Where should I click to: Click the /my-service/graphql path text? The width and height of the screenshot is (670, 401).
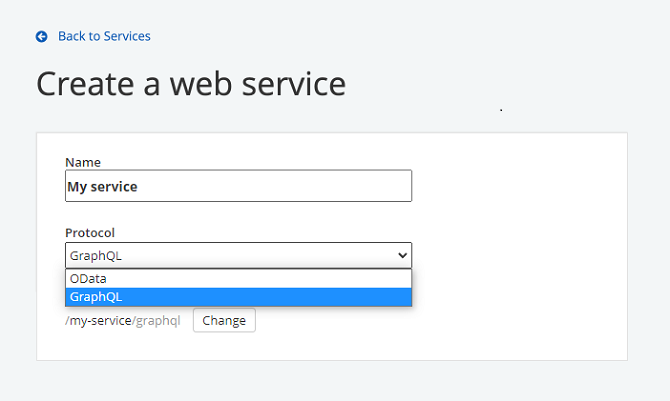123,321
